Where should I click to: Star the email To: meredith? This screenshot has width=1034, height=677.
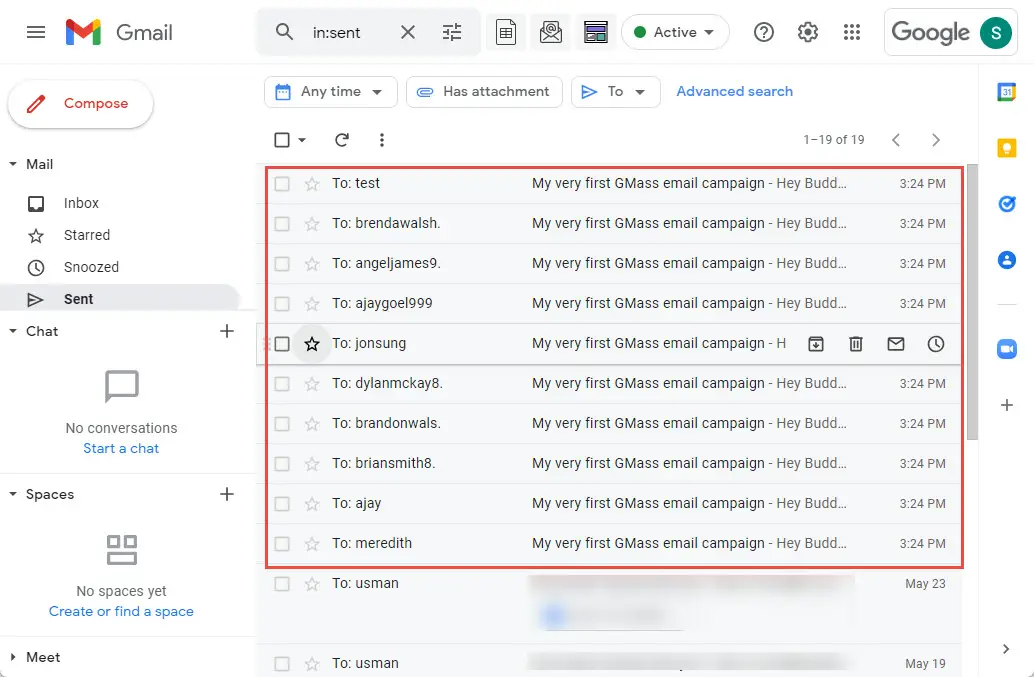tap(312, 544)
